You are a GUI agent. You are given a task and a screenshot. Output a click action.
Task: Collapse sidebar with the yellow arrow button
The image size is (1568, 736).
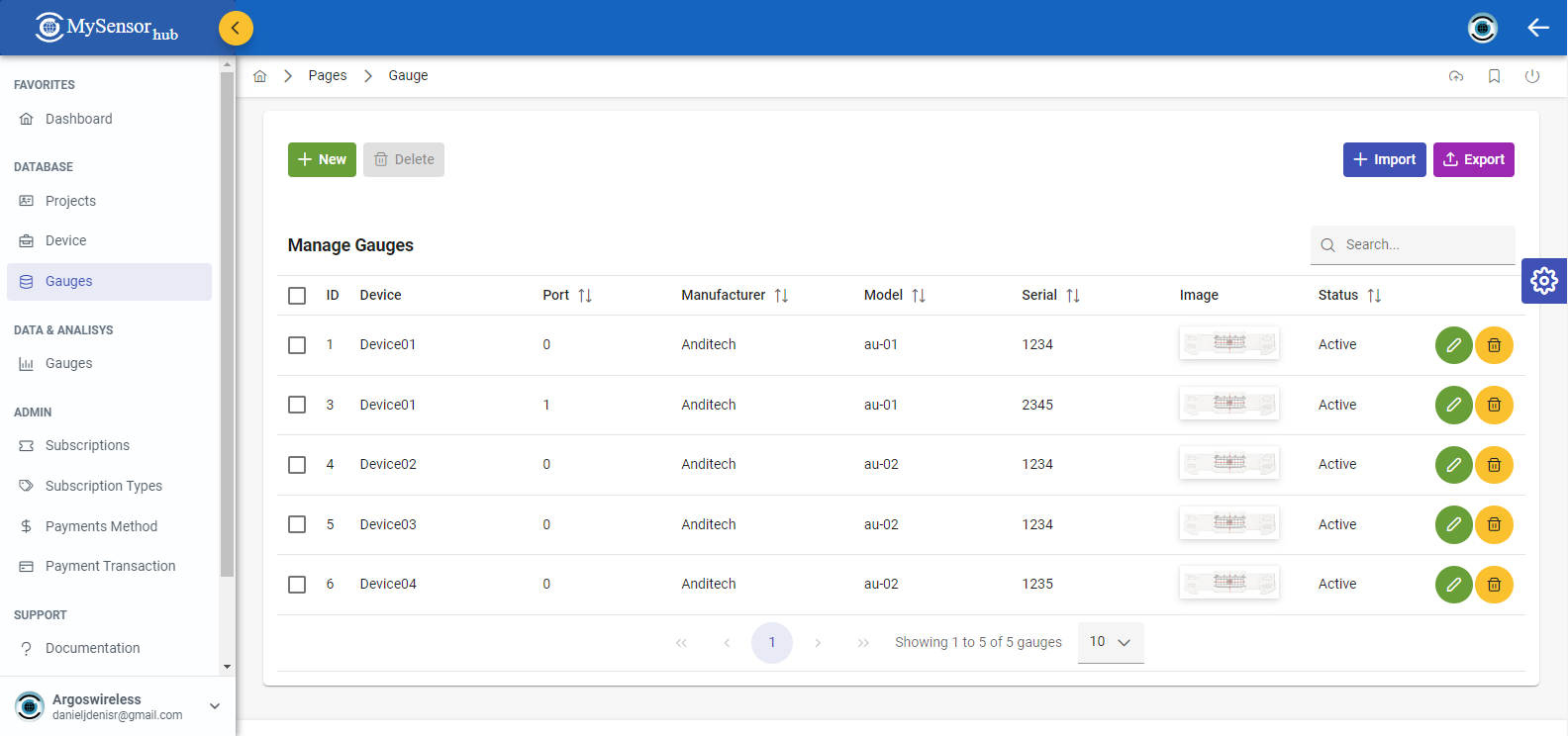point(236,28)
